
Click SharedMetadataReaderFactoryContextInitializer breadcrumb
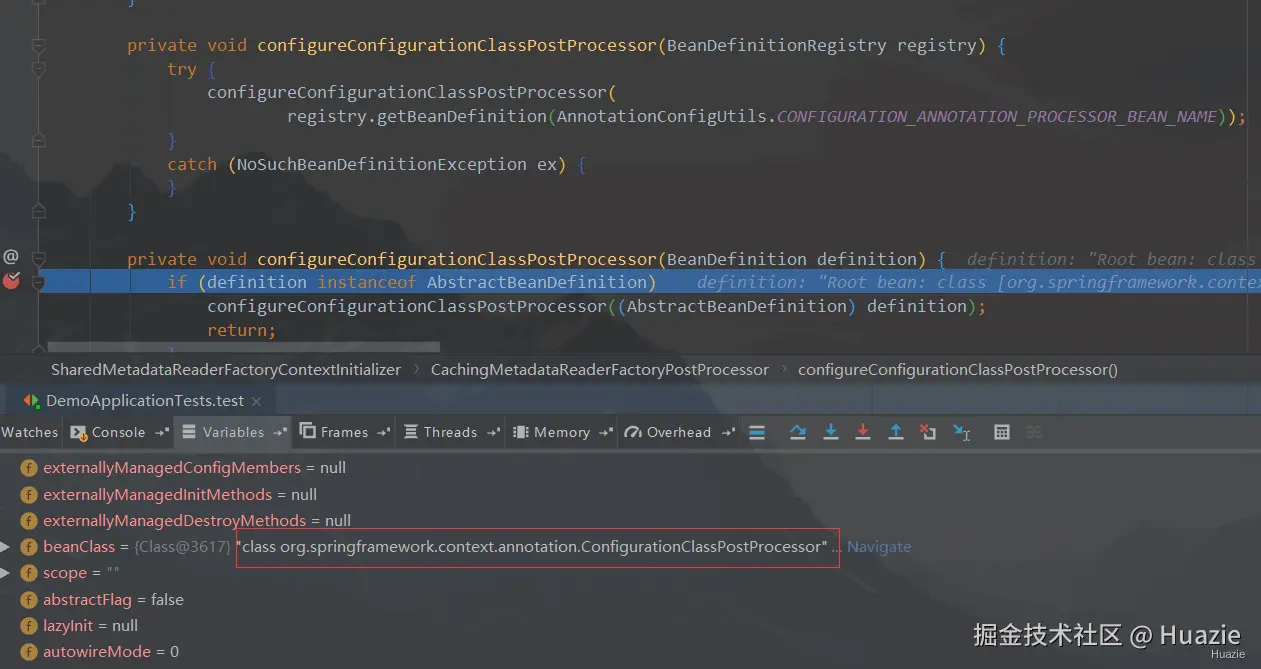[x=226, y=369]
